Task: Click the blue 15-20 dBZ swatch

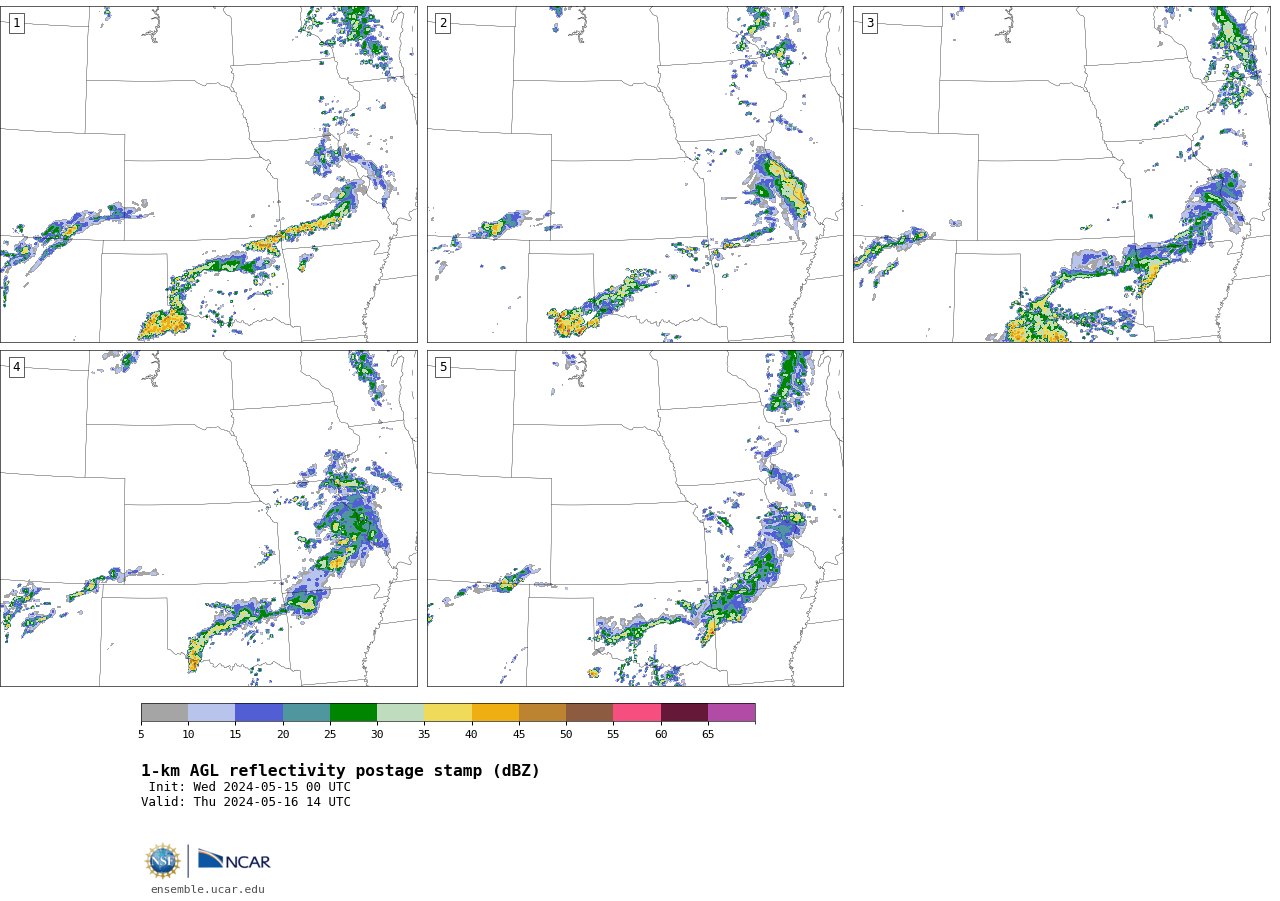Action: [x=259, y=713]
